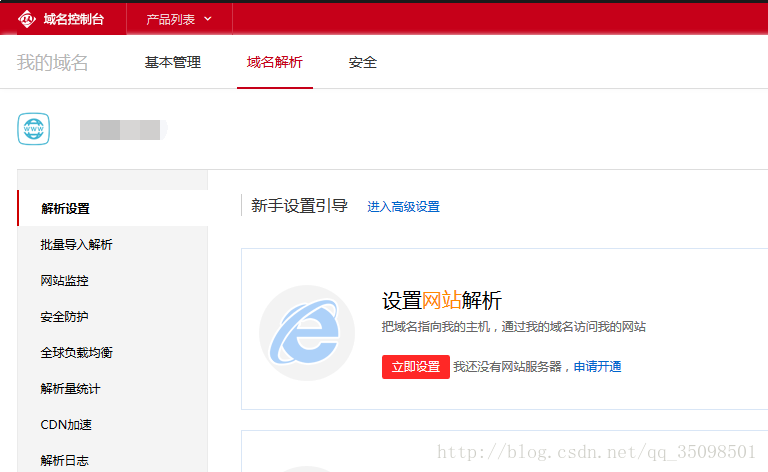
Task: Click the blurred domain name text
Action: click(x=123, y=130)
